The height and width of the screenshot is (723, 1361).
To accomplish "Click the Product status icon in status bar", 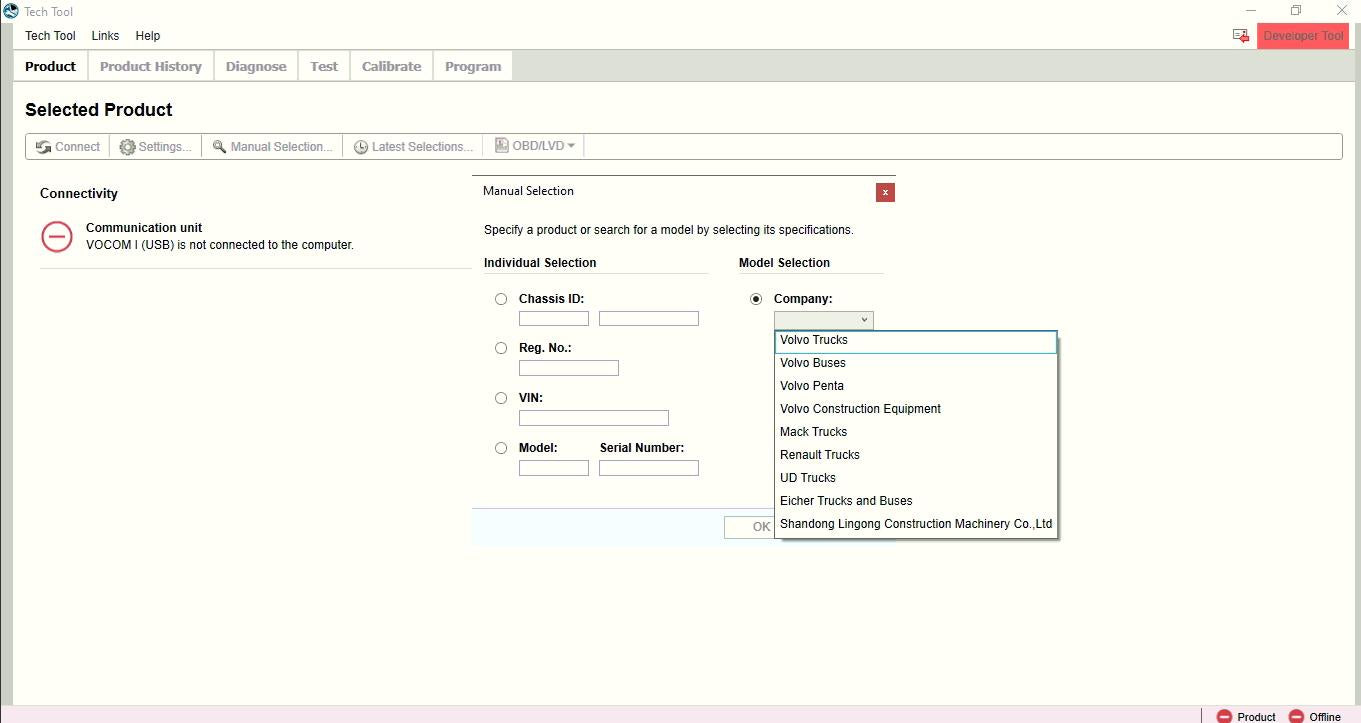I will (x=1224, y=716).
